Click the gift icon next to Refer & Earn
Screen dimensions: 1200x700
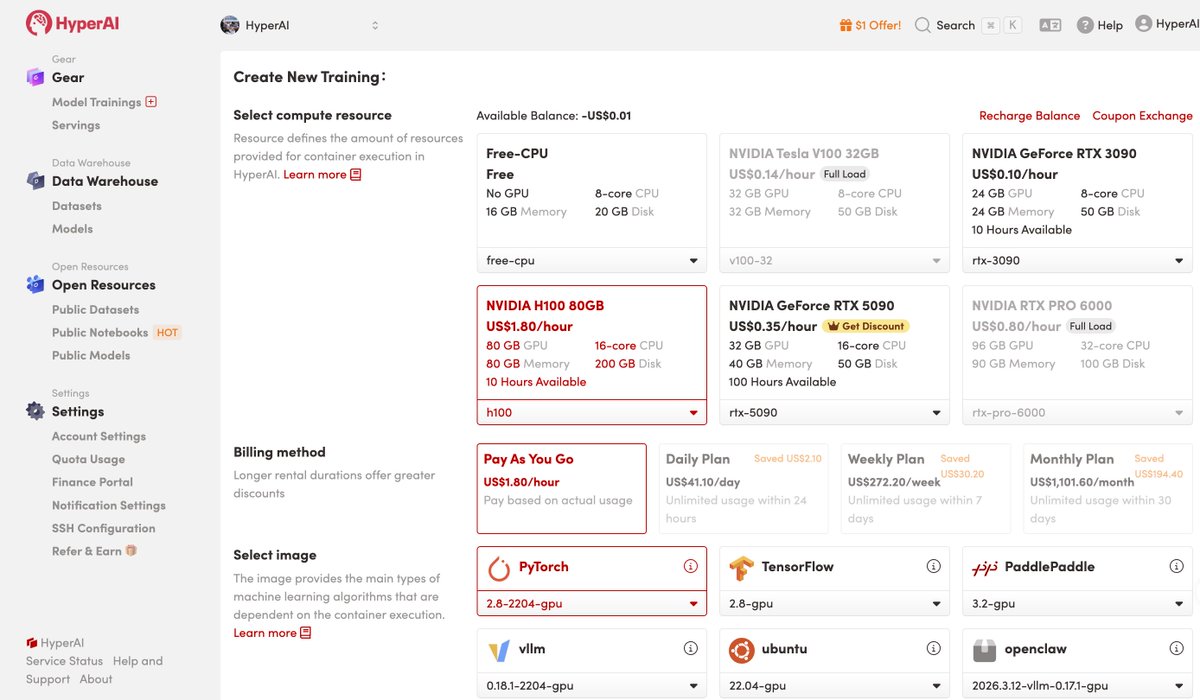pos(131,551)
